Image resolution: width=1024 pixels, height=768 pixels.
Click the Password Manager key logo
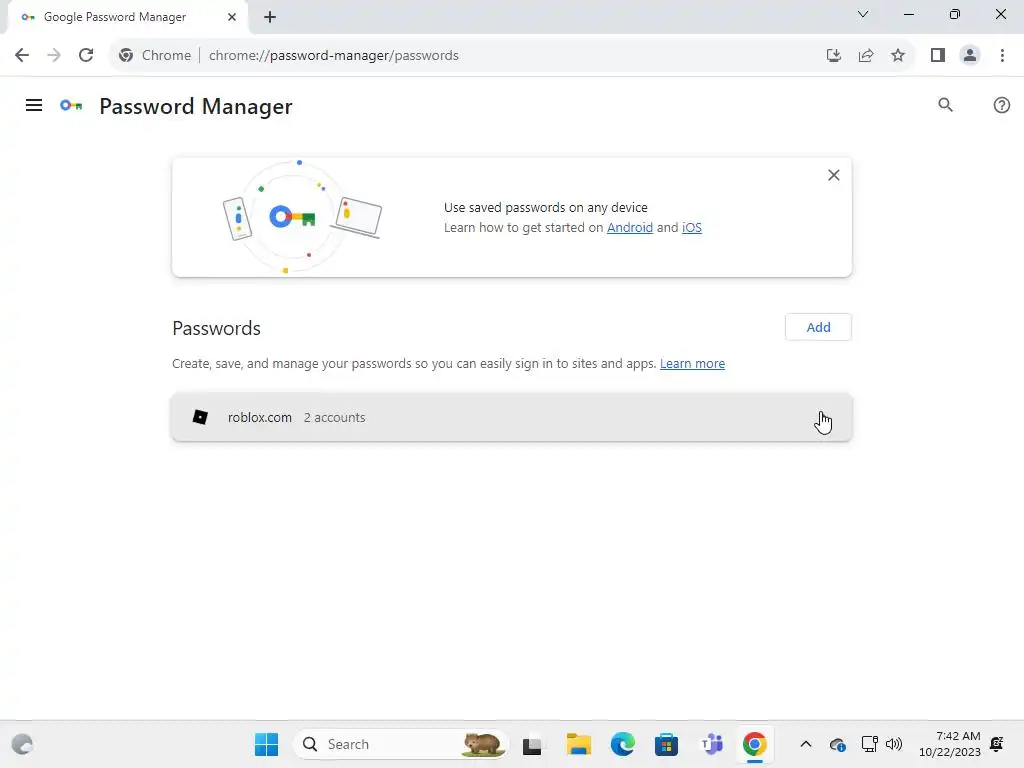(x=71, y=105)
